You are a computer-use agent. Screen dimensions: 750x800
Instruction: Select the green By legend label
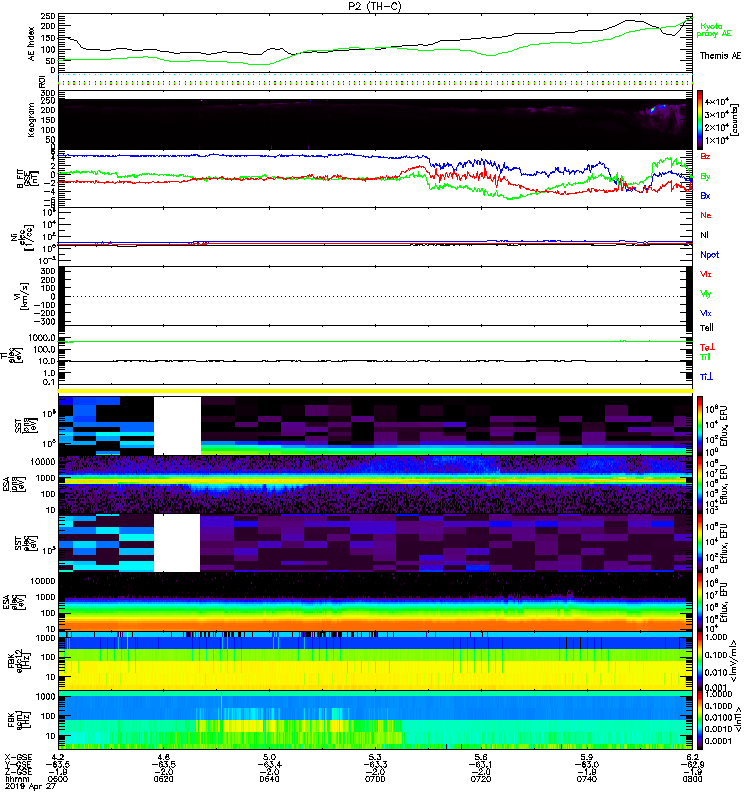[705, 177]
